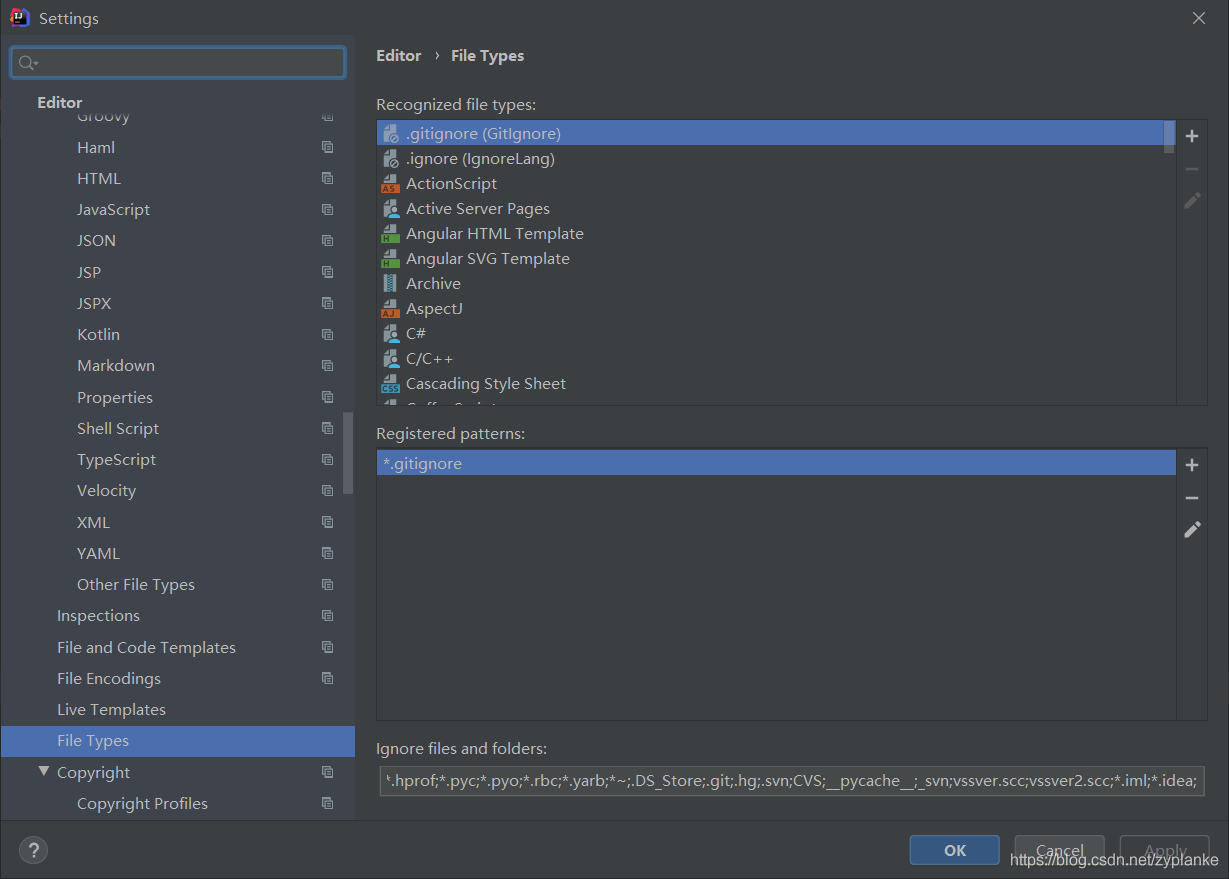Viewport: 1229px width, 879px height.
Task: Select Markdown in the Editor list
Action: click(115, 365)
